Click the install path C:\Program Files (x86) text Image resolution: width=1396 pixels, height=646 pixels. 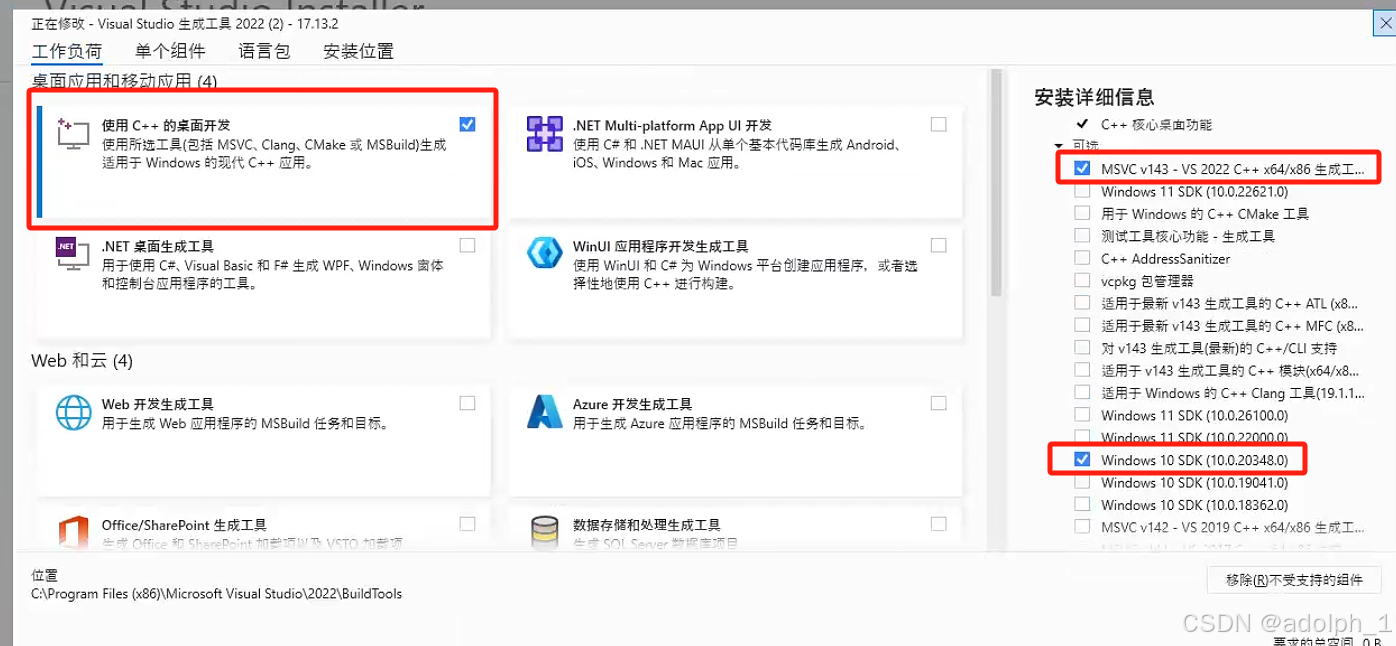217,594
